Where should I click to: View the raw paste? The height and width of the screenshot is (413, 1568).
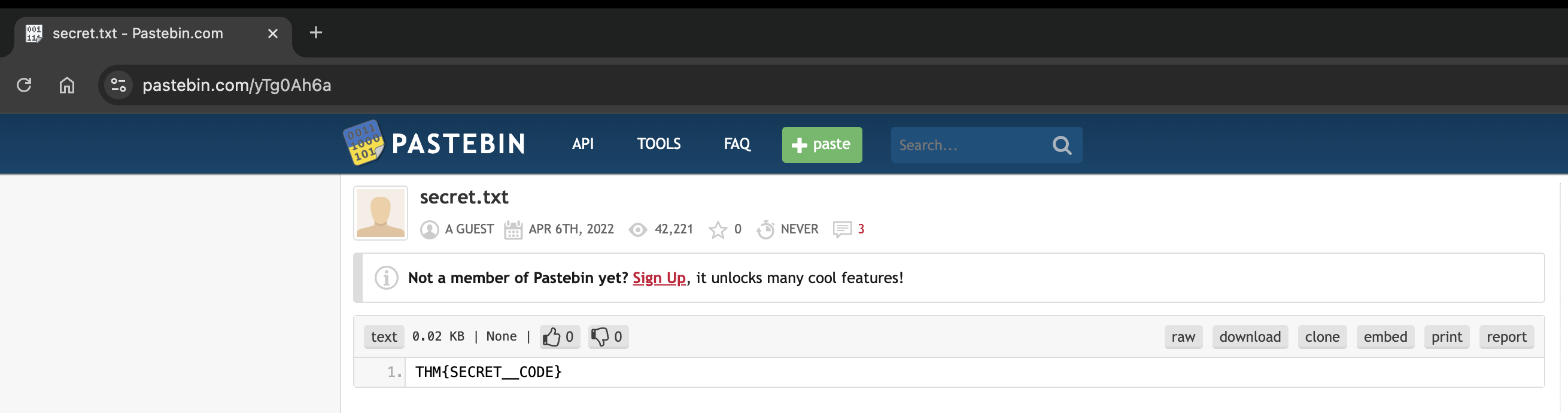point(1183,337)
